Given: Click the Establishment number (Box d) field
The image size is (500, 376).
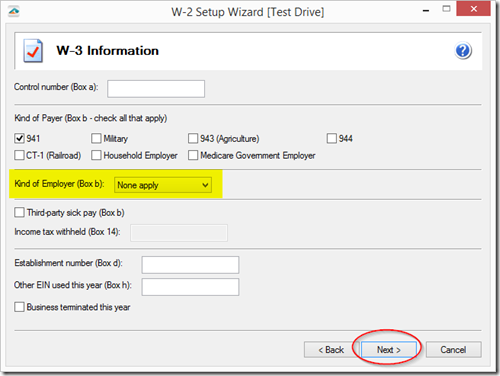Looking at the screenshot, I should [190, 265].
